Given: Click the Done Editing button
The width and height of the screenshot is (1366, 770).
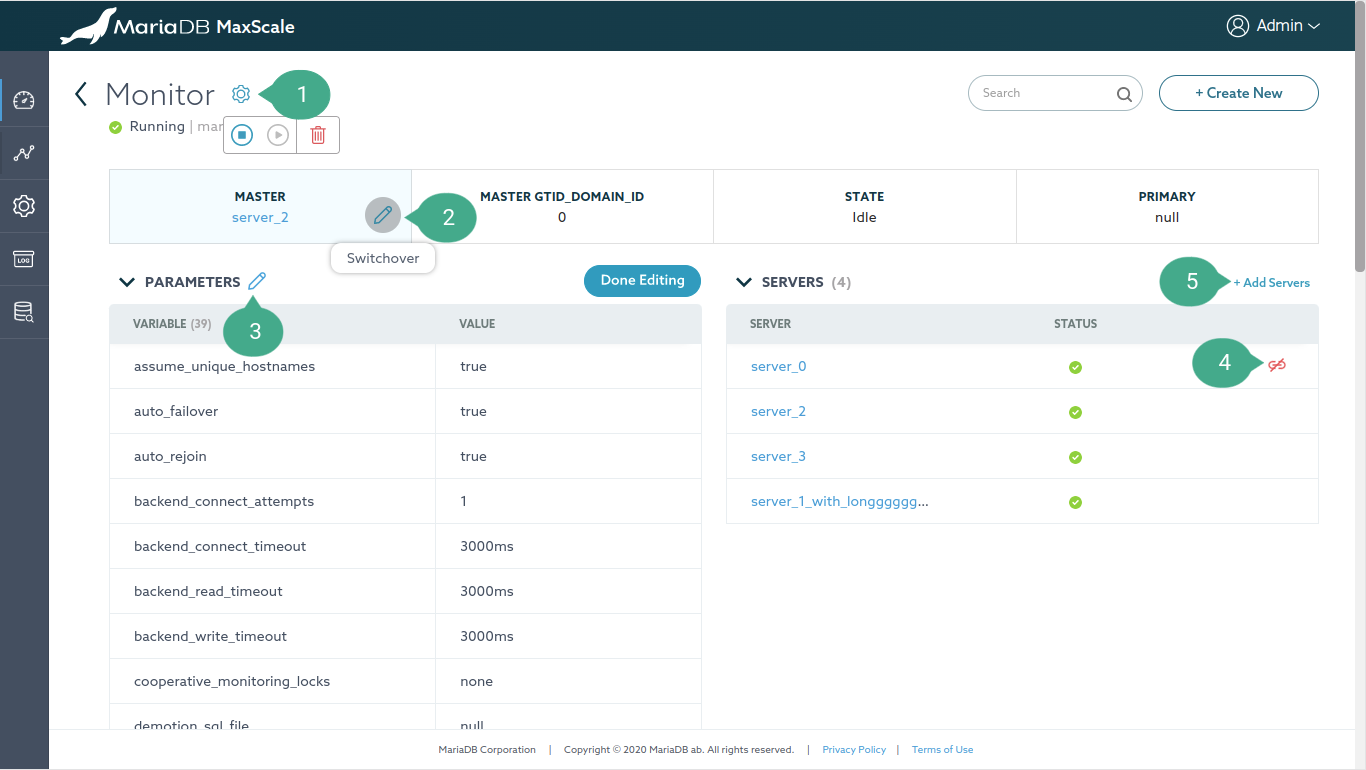Looking at the screenshot, I should (642, 281).
